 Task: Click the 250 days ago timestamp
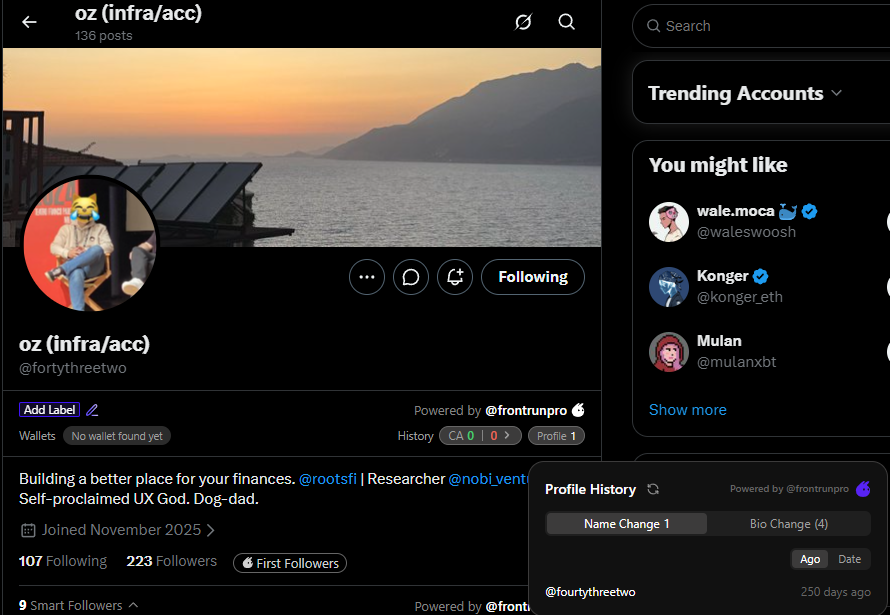(x=836, y=592)
